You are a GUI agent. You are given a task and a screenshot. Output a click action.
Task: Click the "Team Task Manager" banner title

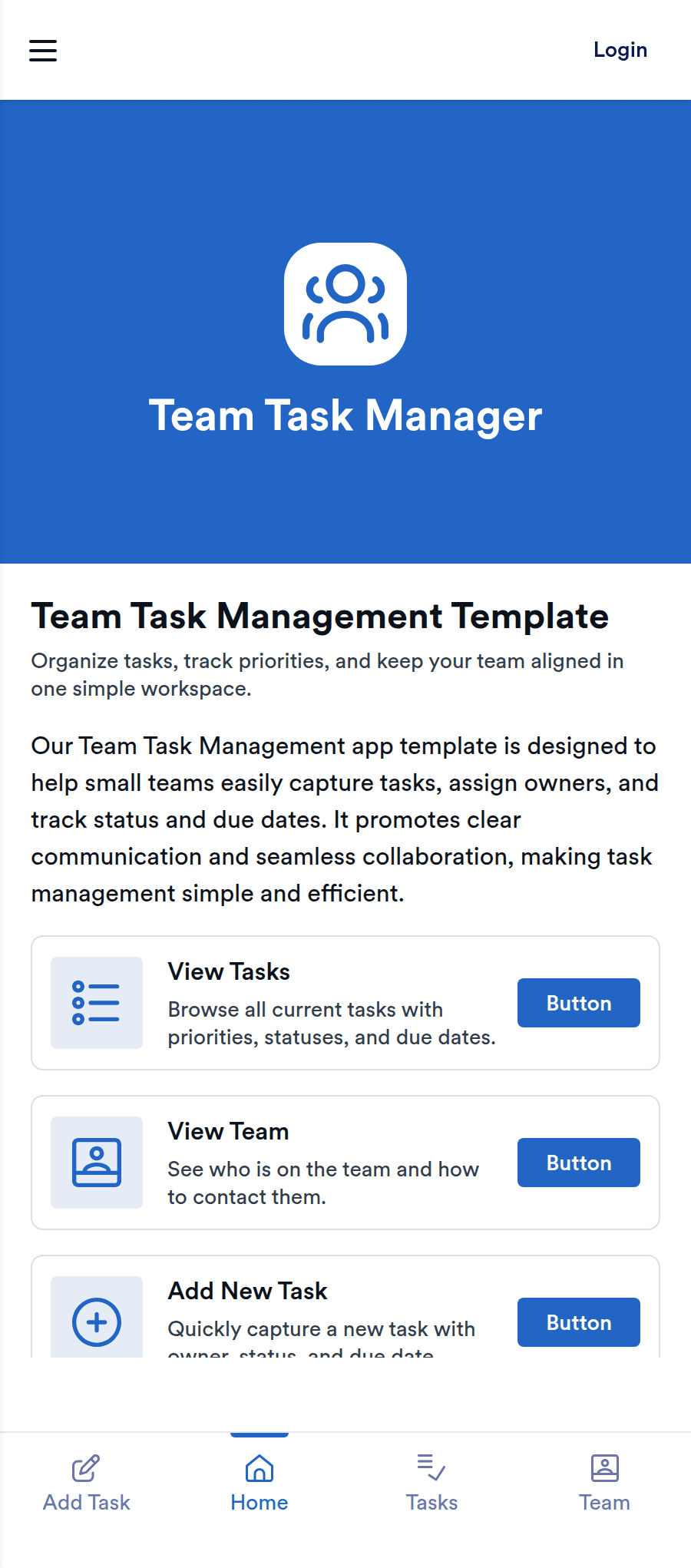tap(345, 415)
